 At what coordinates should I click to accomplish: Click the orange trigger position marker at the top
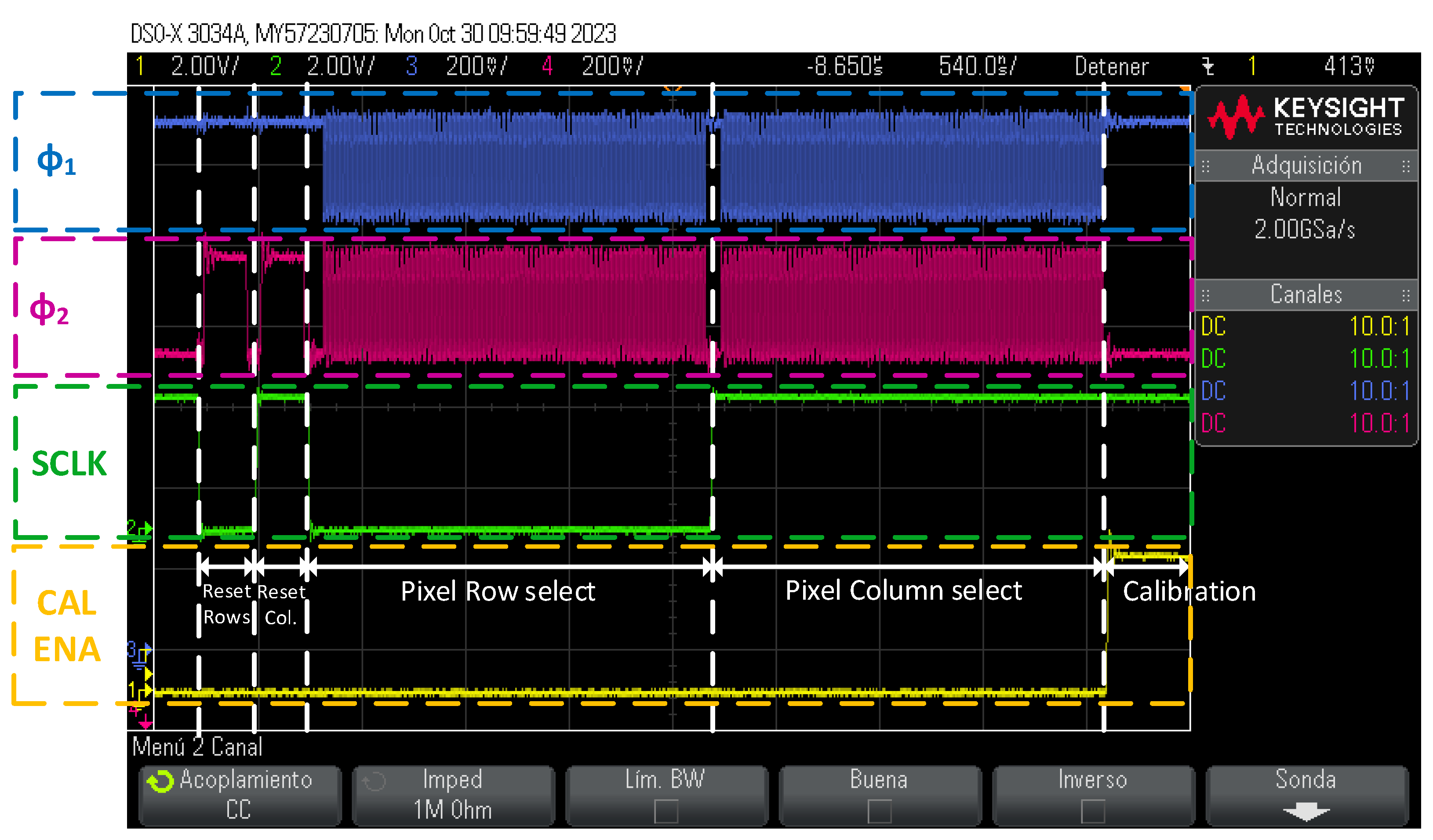coord(673,88)
